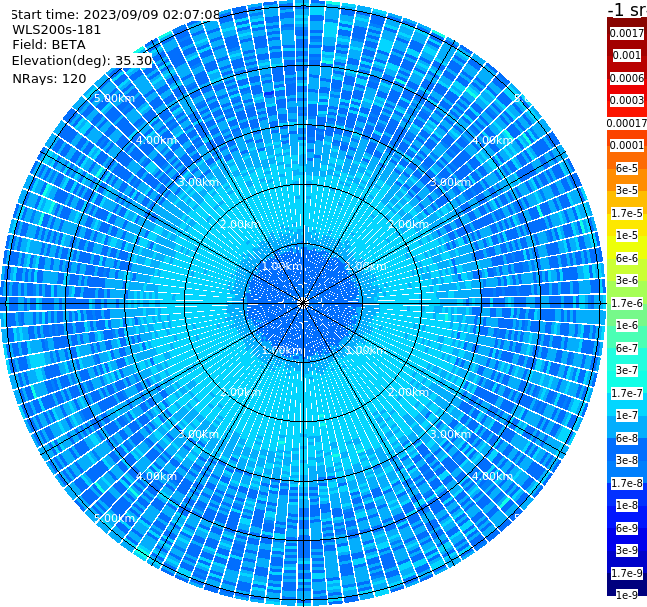Select the 6e-9 colorbar label
Screen dimensions: 647x607
[x=627, y=528]
